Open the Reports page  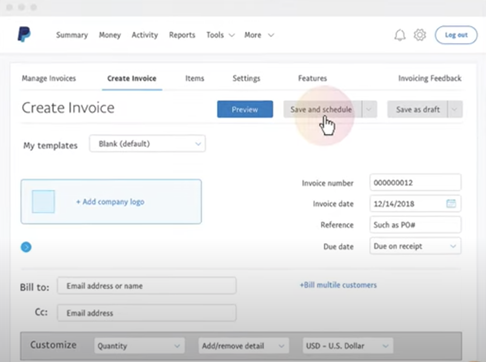pyautogui.click(x=182, y=35)
